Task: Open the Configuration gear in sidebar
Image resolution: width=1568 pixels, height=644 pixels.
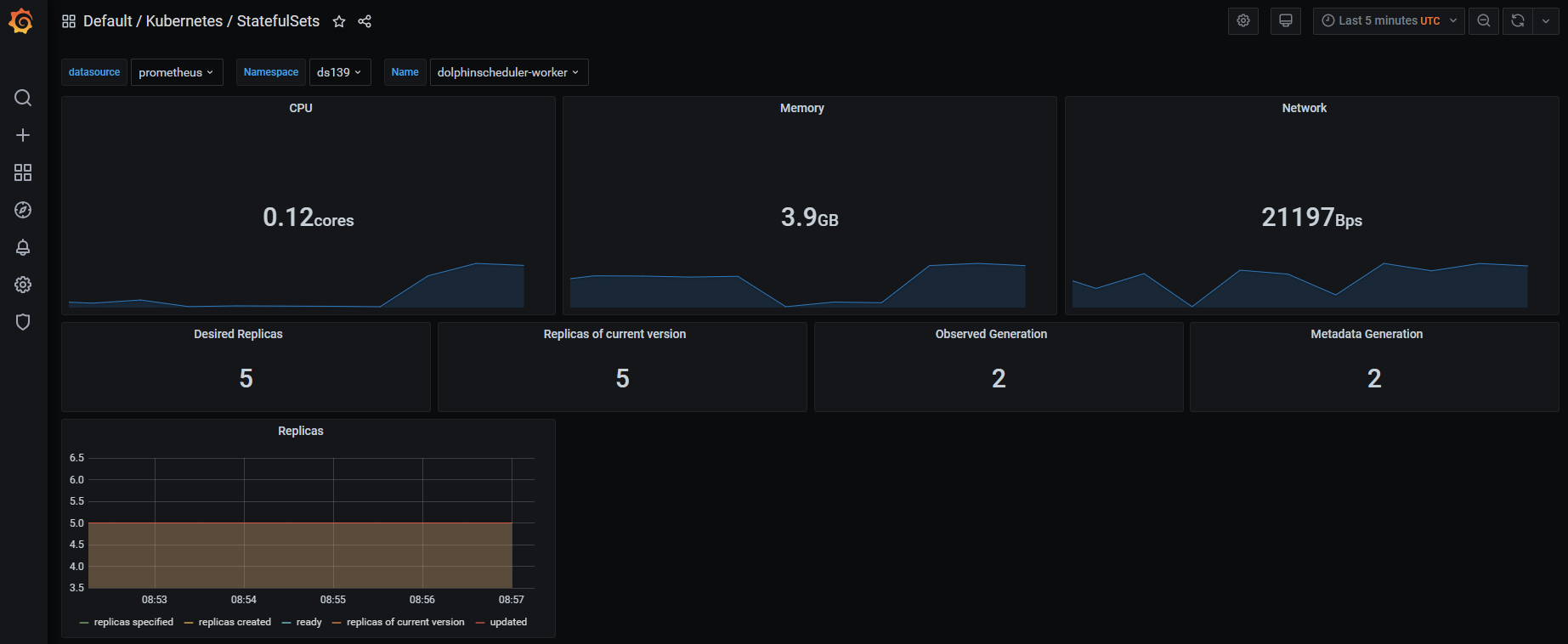Action: [x=23, y=285]
